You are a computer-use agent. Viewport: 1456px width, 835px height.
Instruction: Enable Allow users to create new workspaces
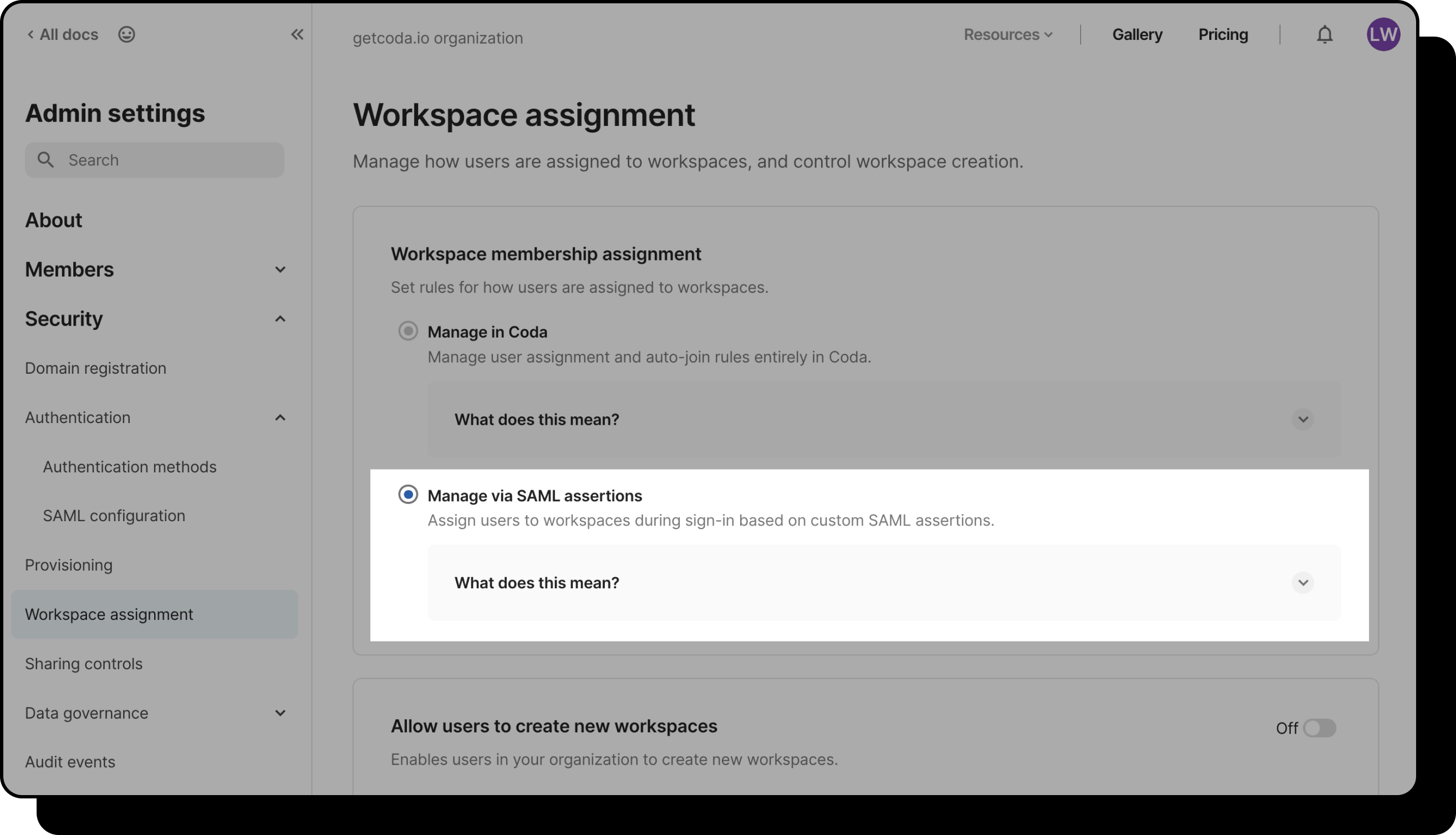coord(1320,729)
